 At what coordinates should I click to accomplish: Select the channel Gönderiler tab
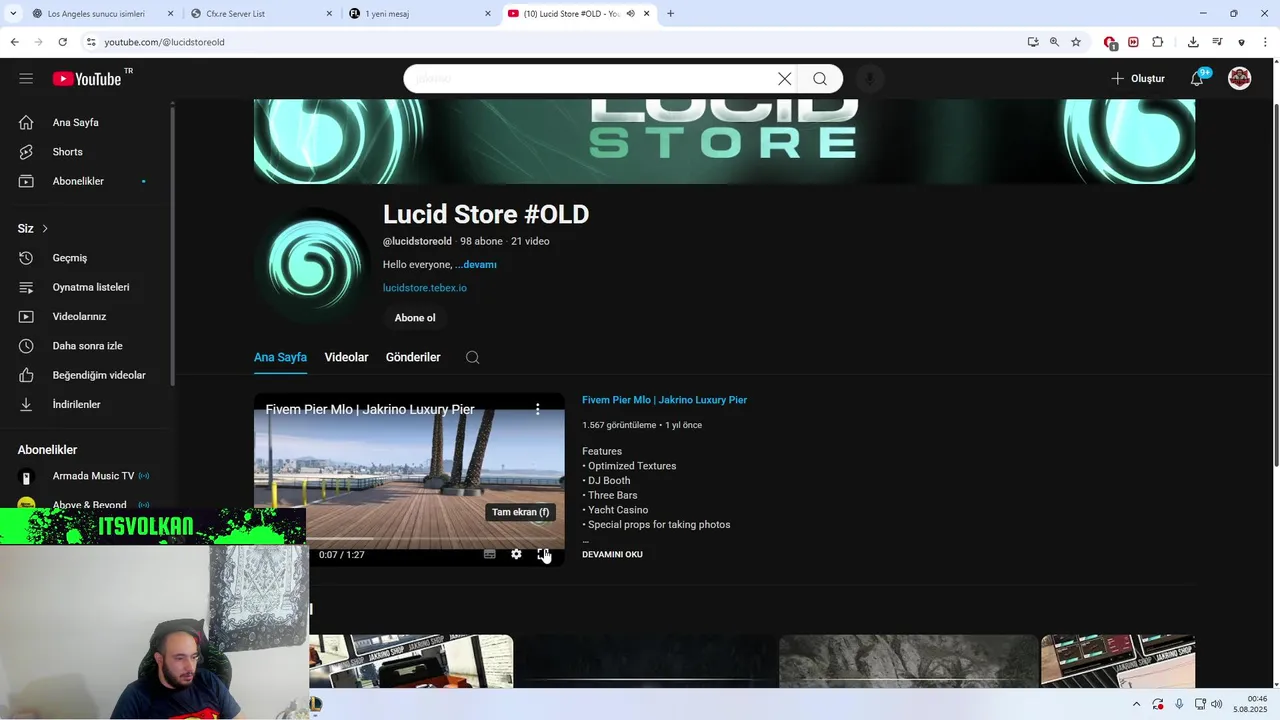point(413,358)
